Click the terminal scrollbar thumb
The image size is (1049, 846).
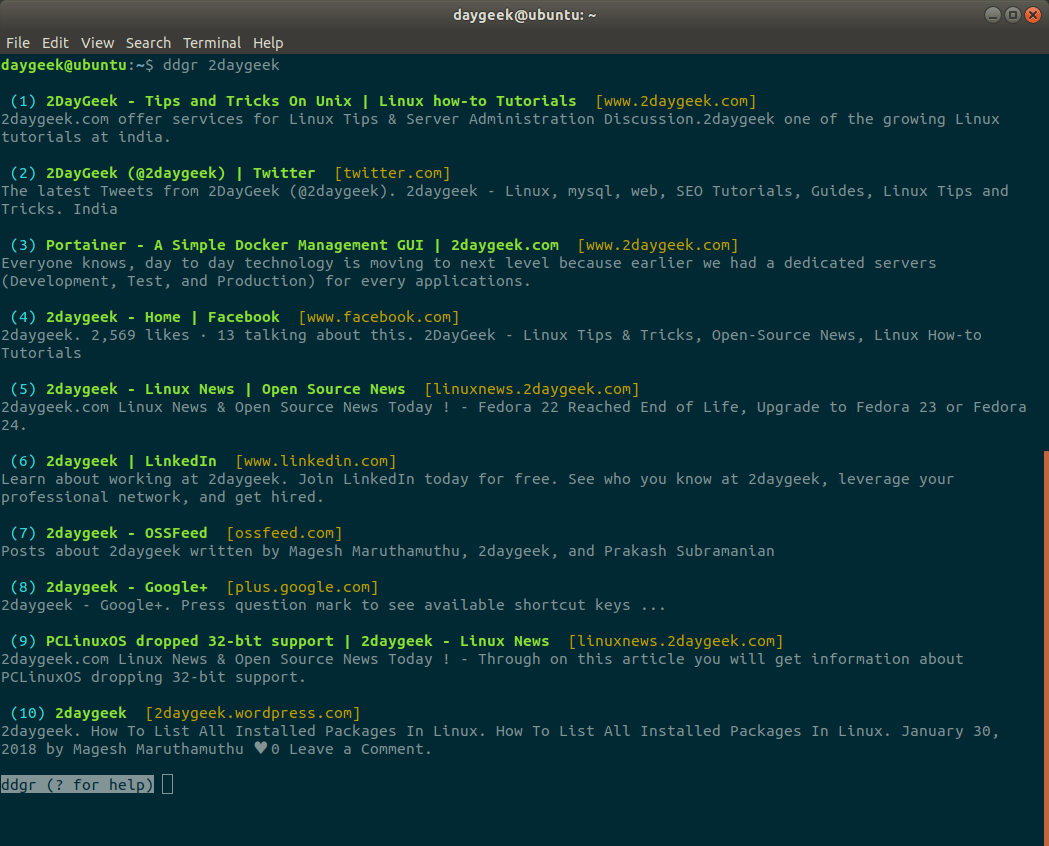(x=1046, y=648)
